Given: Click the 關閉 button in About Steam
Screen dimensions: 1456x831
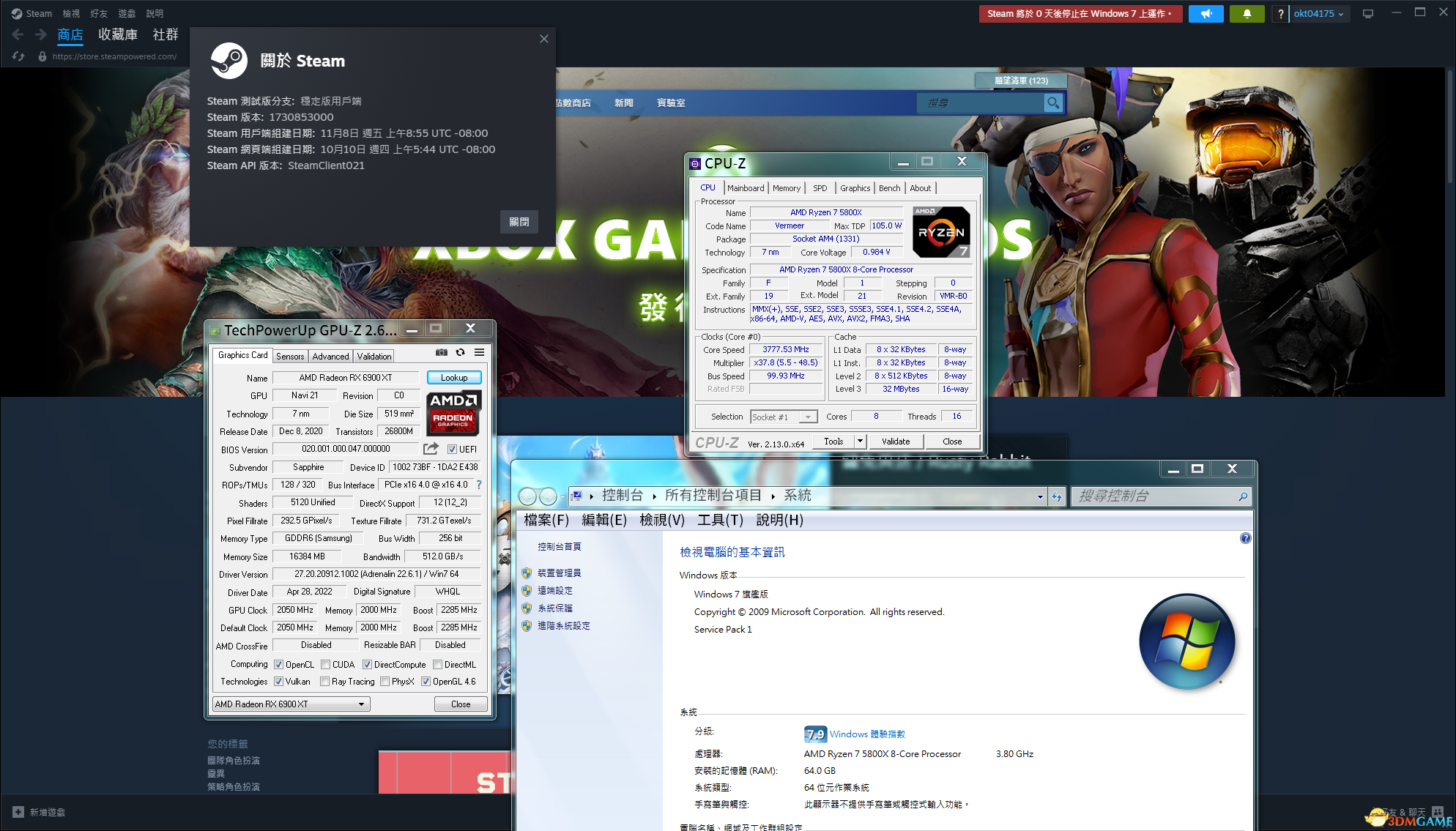Looking at the screenshot, I should point(519,222).
